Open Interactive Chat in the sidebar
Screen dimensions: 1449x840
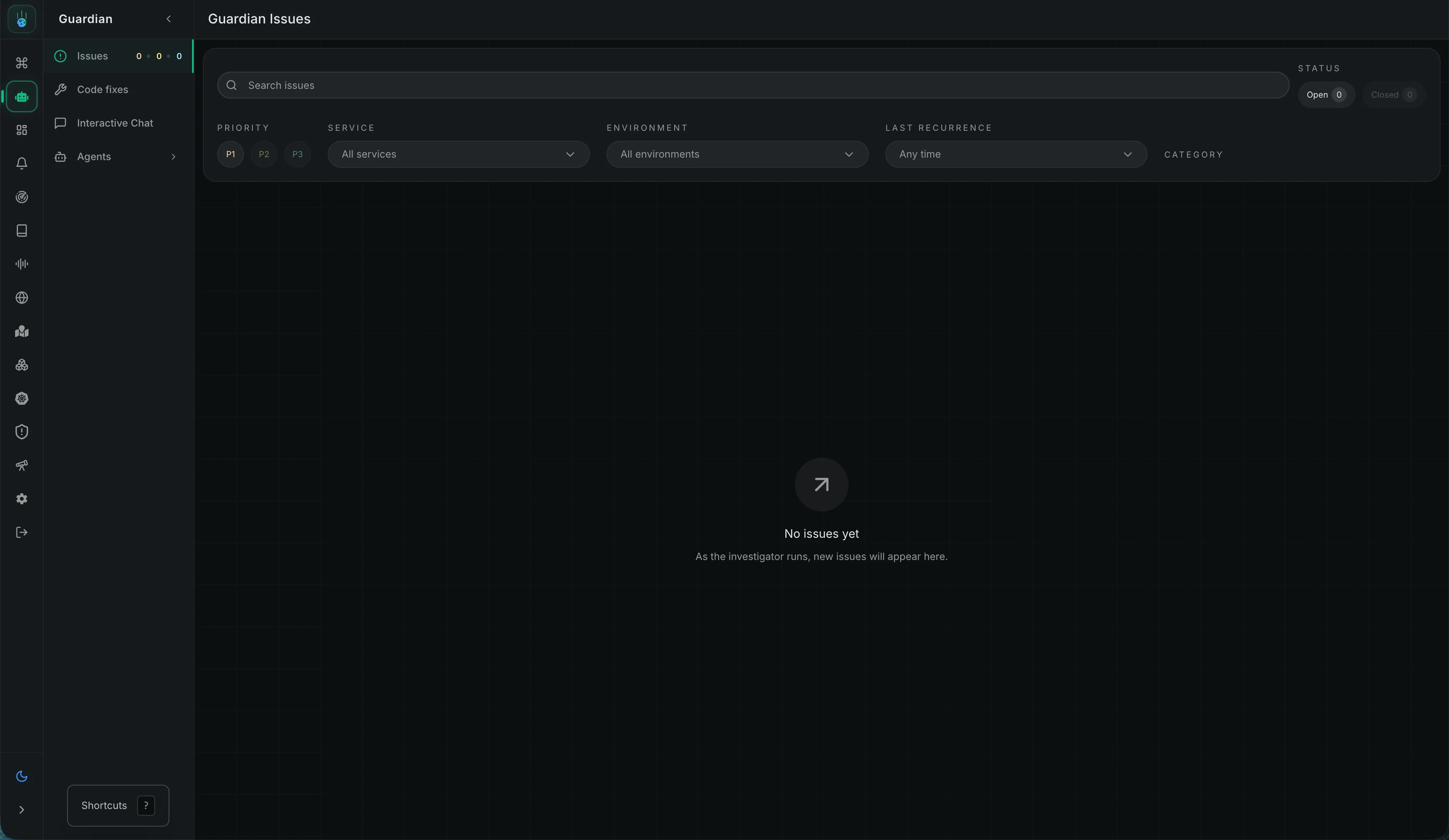click(x=118, y=123)
